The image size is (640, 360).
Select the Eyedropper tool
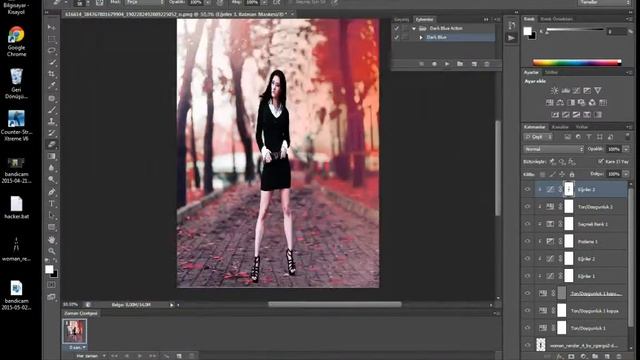(51, 86)
